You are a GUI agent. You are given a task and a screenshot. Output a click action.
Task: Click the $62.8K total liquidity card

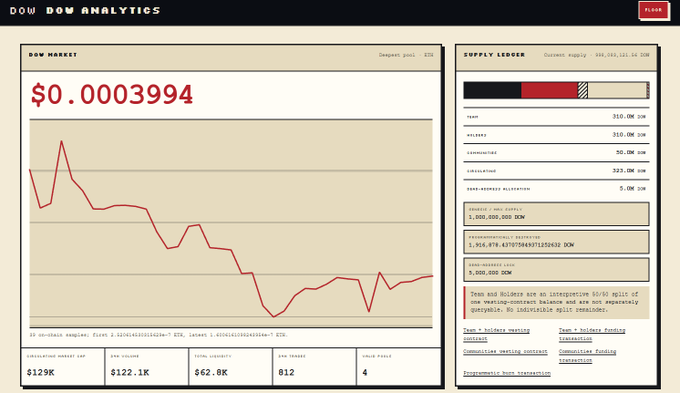pyautogui.click(x=231, y=367)
